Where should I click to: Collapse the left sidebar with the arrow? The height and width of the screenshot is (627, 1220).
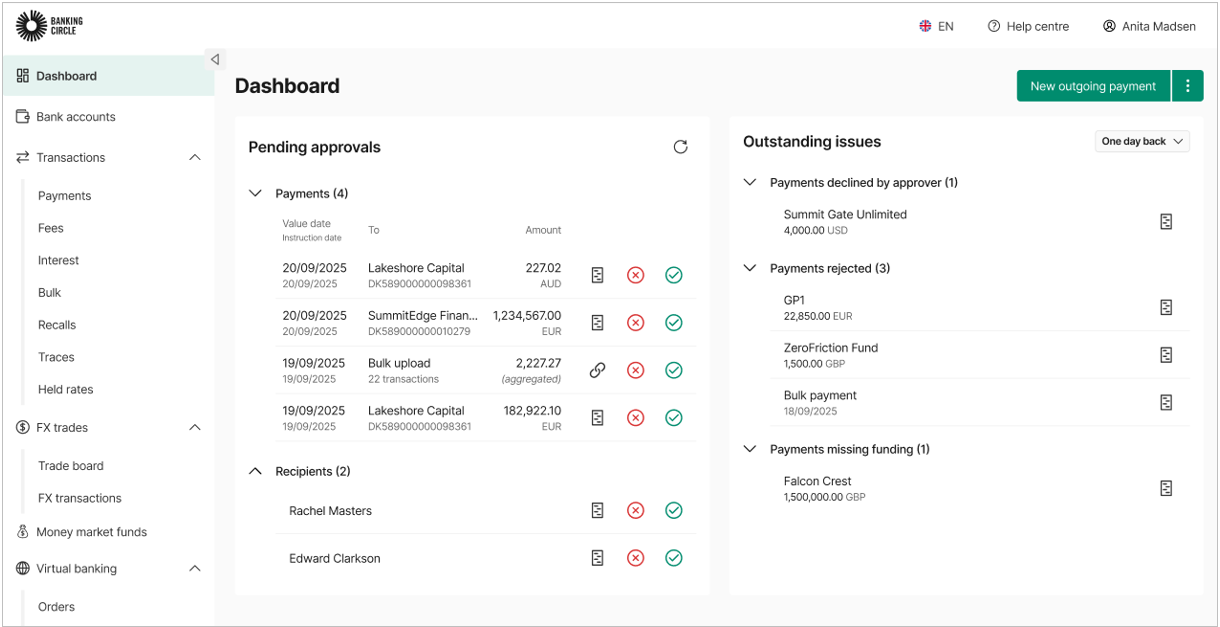pyautogui.click(x=215, y=59)
